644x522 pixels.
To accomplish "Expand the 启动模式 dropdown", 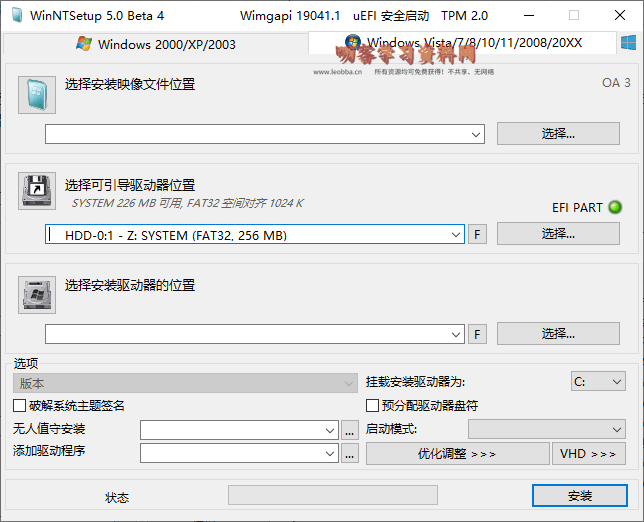I will (546, 429).
